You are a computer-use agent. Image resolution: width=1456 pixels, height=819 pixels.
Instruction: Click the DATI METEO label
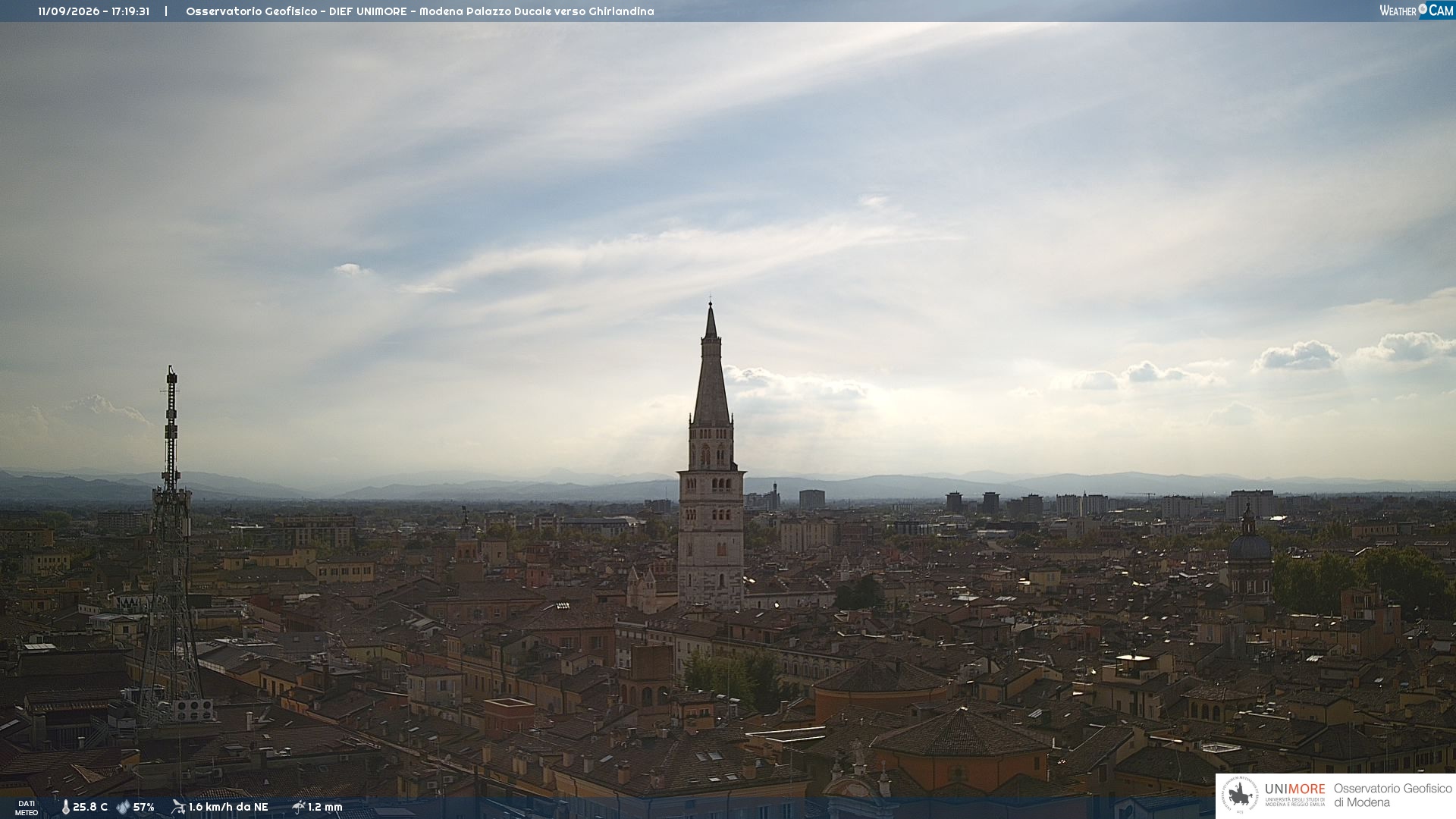coord(27,808)
